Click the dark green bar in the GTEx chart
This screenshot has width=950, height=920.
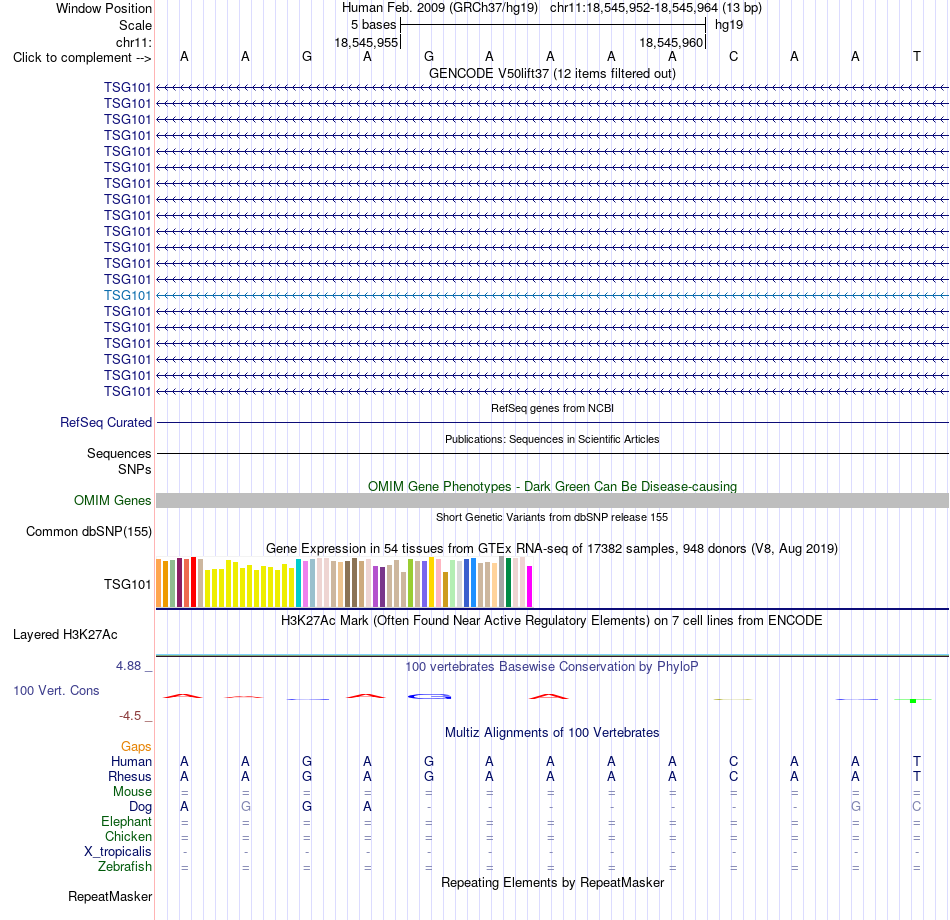tap(508, 582)
